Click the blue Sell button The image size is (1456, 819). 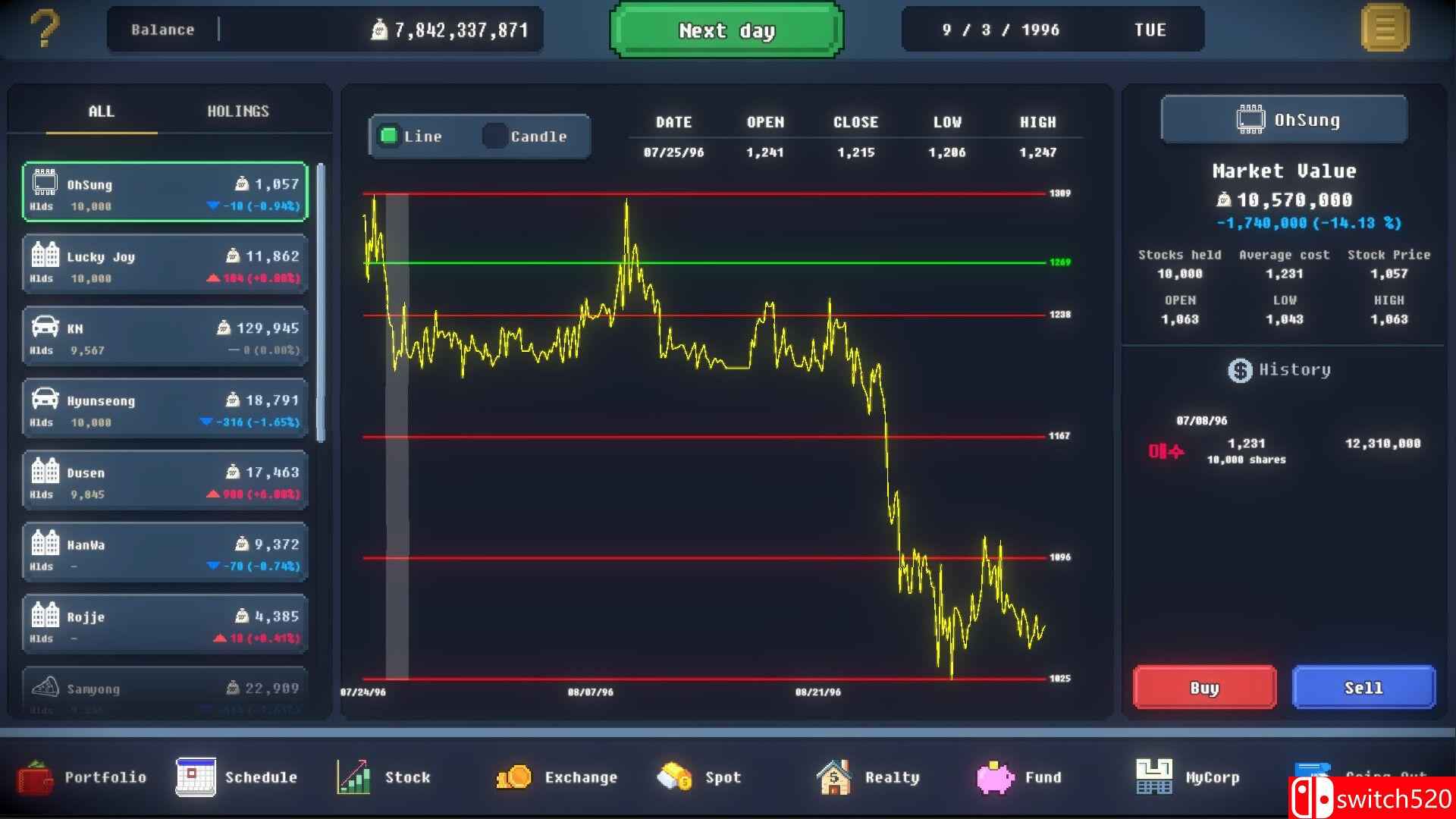[x=1363, y=688]
